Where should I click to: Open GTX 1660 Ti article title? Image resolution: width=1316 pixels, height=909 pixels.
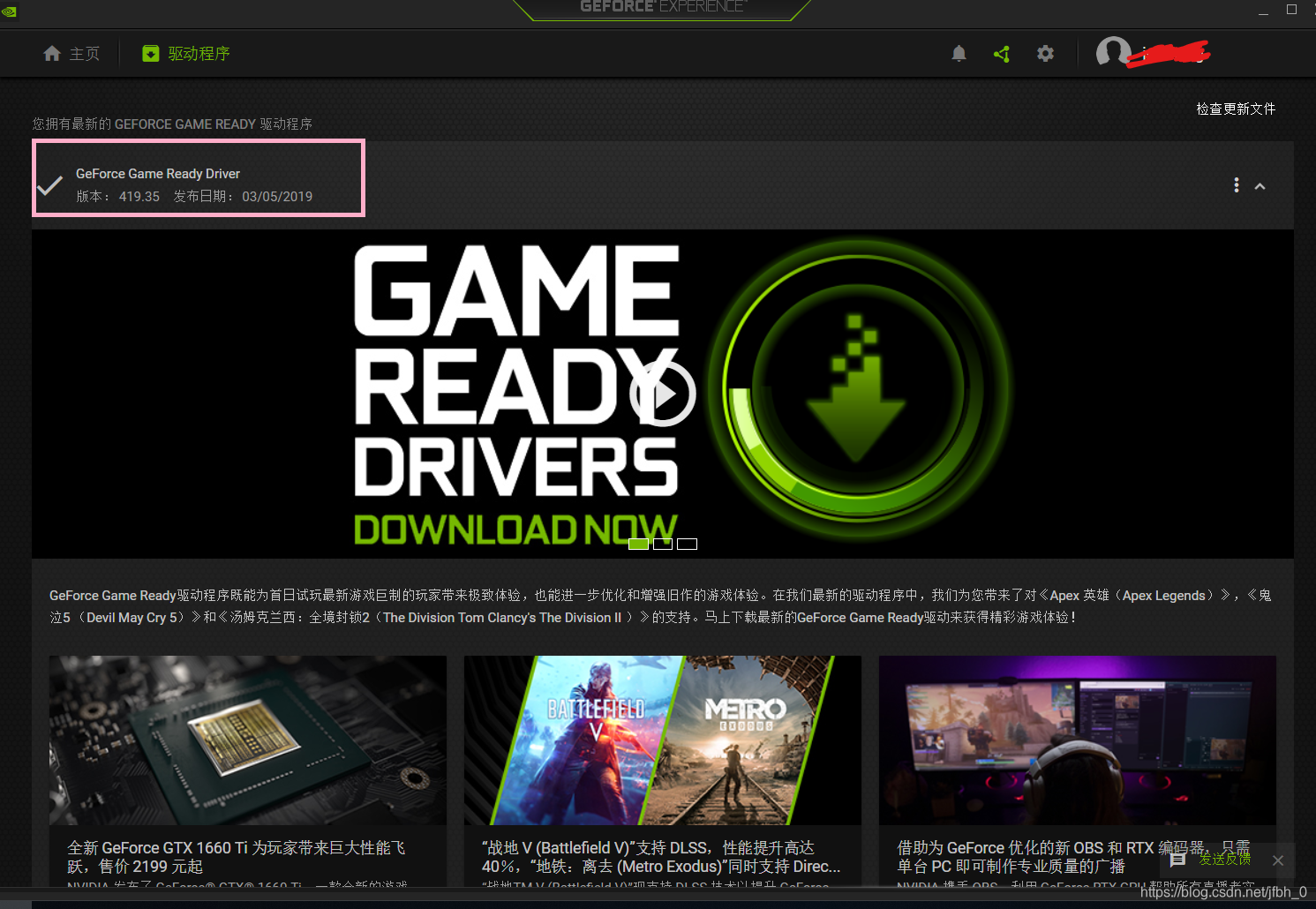pos(237,857)
